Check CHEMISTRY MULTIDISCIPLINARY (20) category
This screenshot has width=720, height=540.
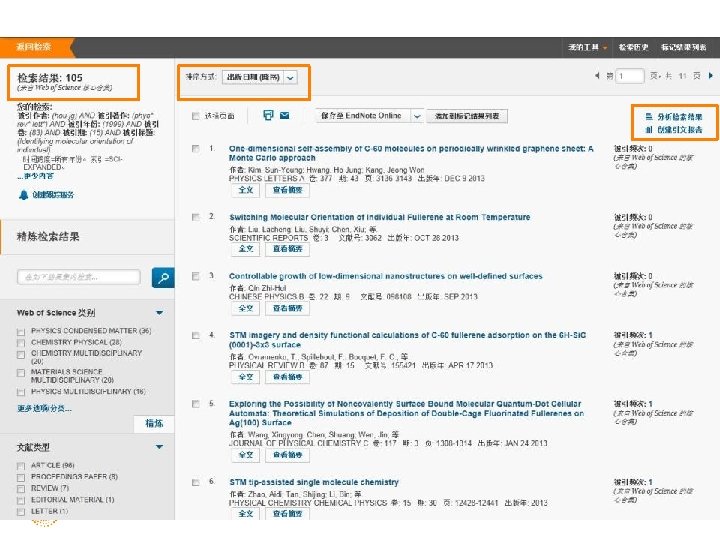(21, 354)
